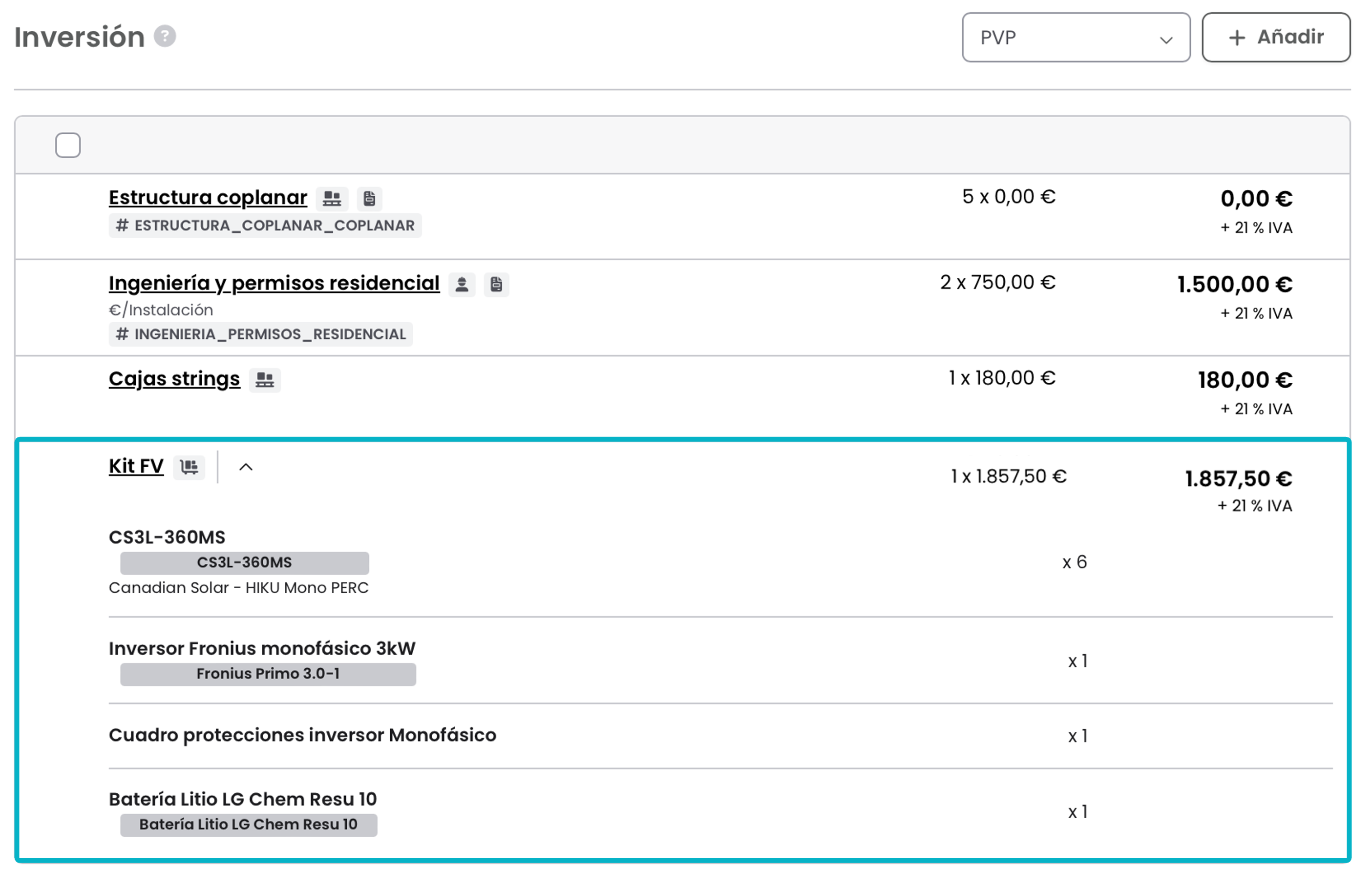Click the ESTRUCTURA_COPLANAR_COPLANAR tag
The width and height of the screenshot is (1372, 888).
coord(265,226)
